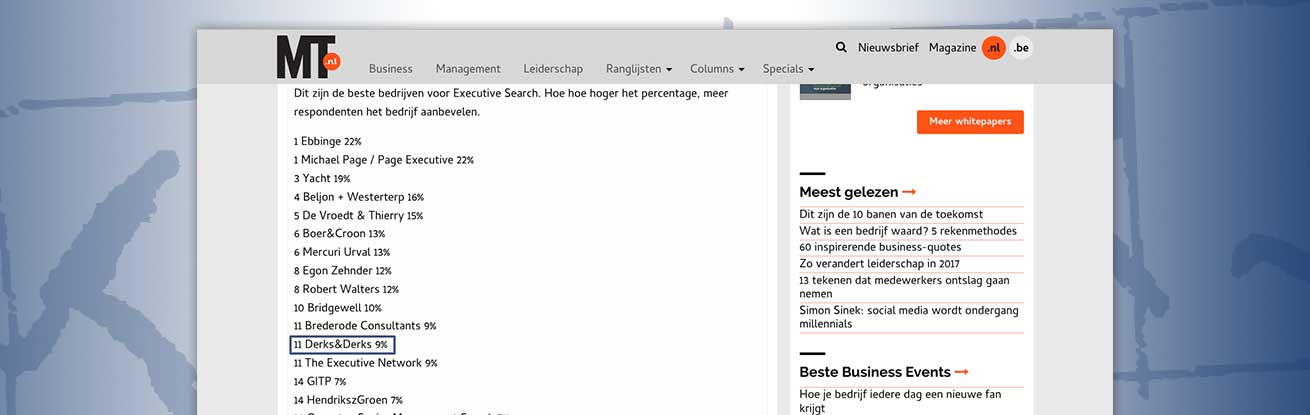The image size is (1310, 415).
Task: Expand the Columns dropdown menu
Action: (x=717, y=69)
